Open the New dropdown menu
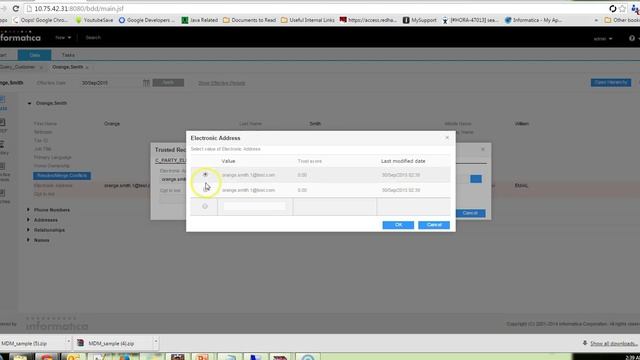This screenshot has height=360, width=640. click(63, 38)
